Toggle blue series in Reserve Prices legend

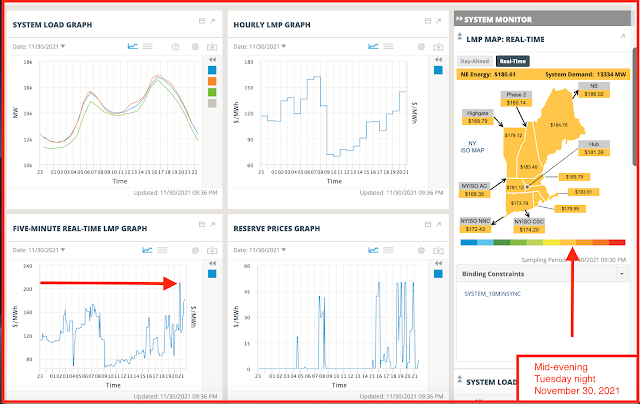[438, 274]
